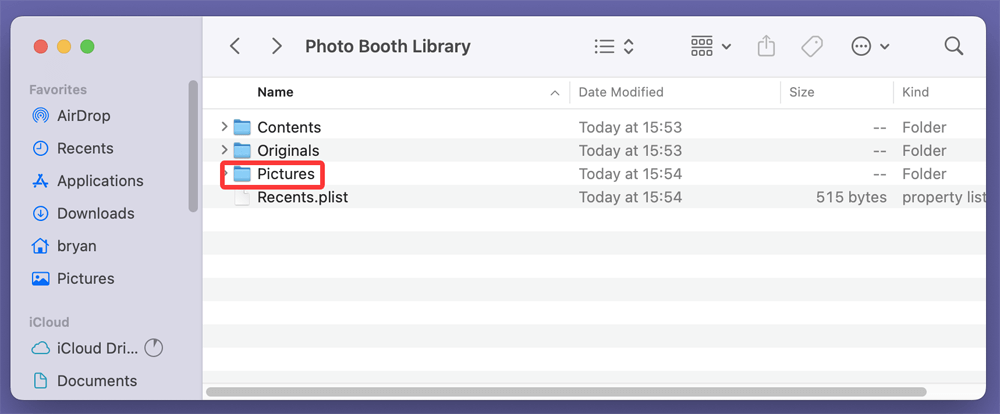This screenshot has height=414, width=1000.
Task: Click the Favorites sidebar section heading
Action: coord(58,90)
